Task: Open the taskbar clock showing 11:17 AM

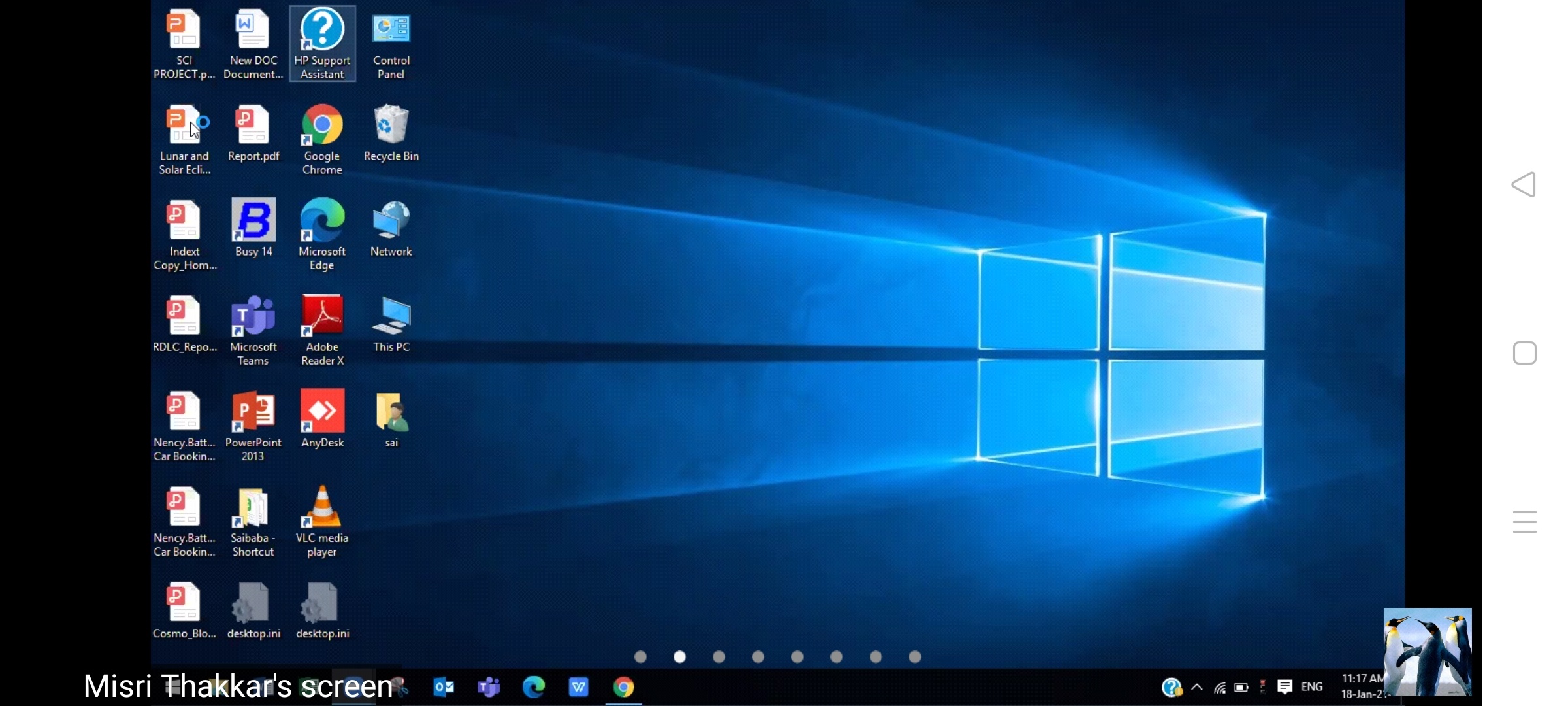Action: (x=1362, y=686)
